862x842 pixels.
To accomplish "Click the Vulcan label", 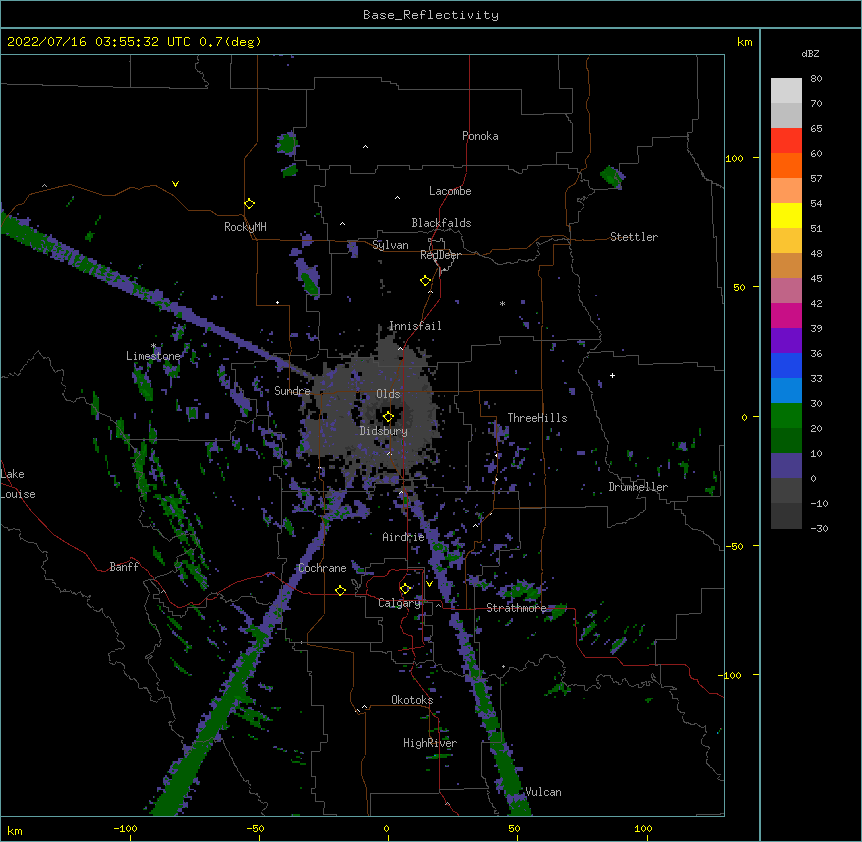I will (543, 792).
